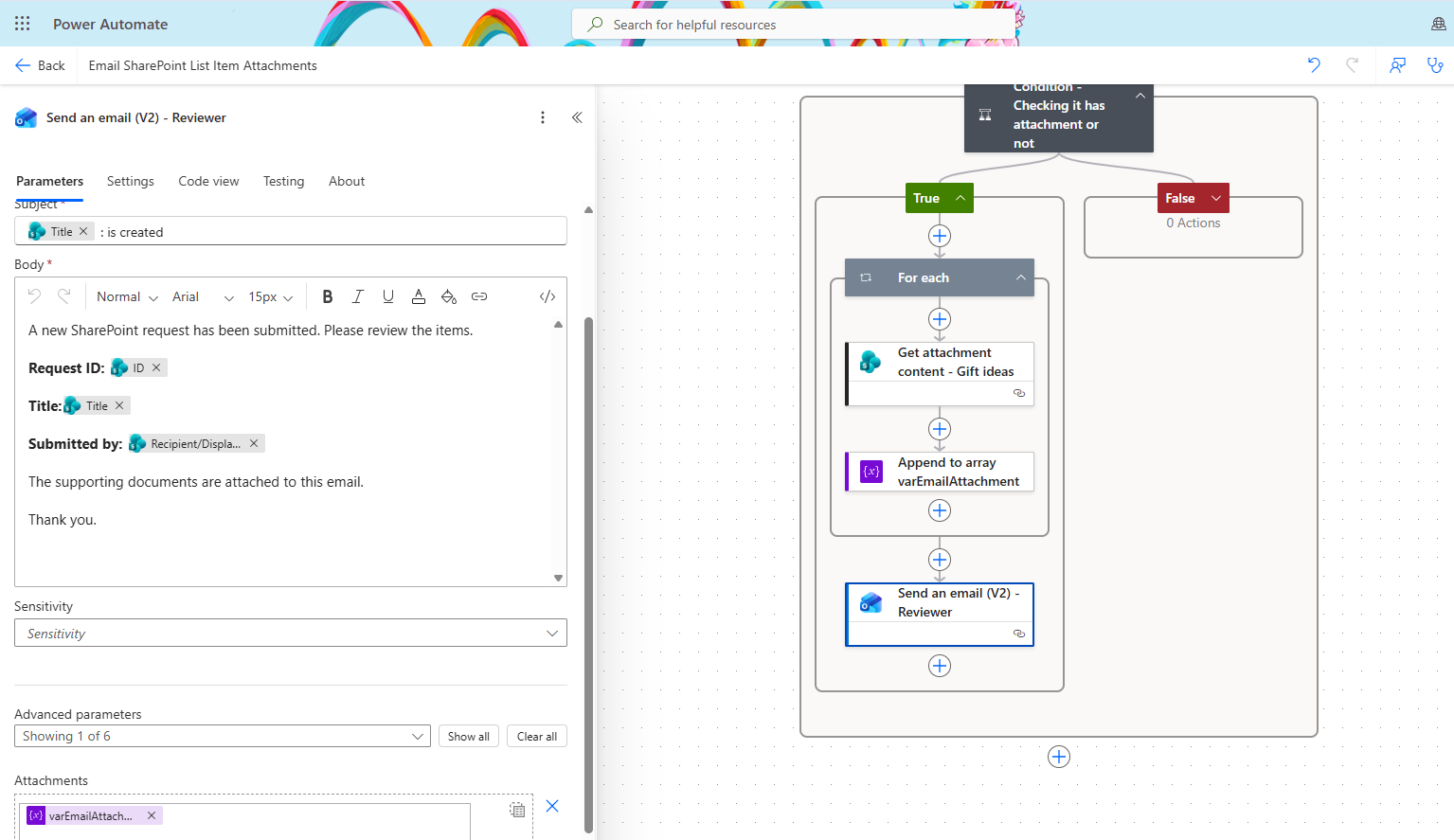Image resolution: width=1454 pixels, height=840 pixels.
Task: Open the highlight color bucket picker
Action: 449,296
